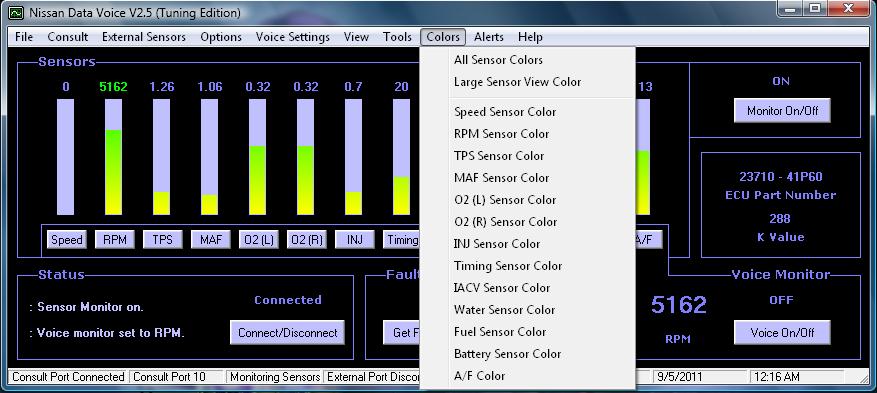877x393 pixels.
Task: Click the TPS sensor button
Action: [x=163, y=240]
